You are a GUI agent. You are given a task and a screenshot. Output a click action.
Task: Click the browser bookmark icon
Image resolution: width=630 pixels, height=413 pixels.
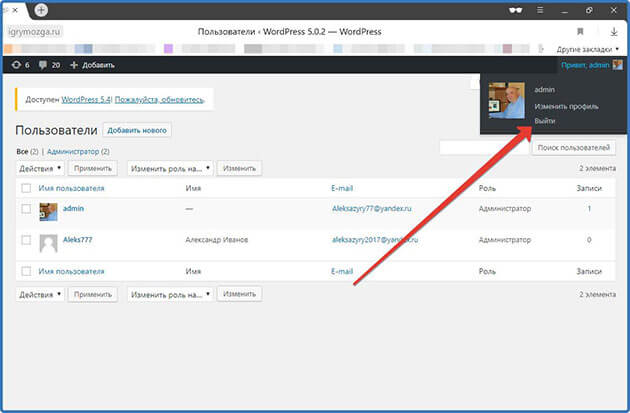click(580, 31)
